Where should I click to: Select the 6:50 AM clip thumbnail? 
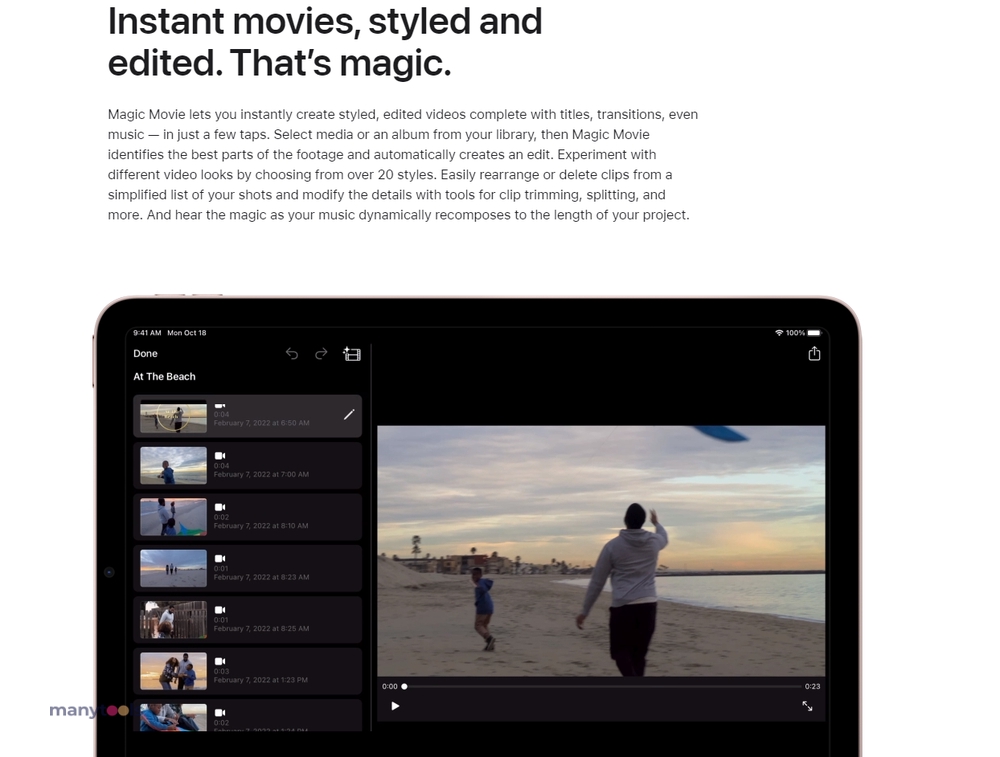(173, 416)
